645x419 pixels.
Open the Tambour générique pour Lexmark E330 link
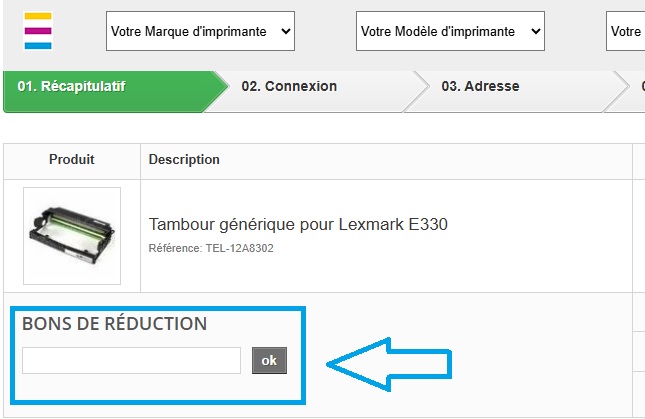coord(298,224)
